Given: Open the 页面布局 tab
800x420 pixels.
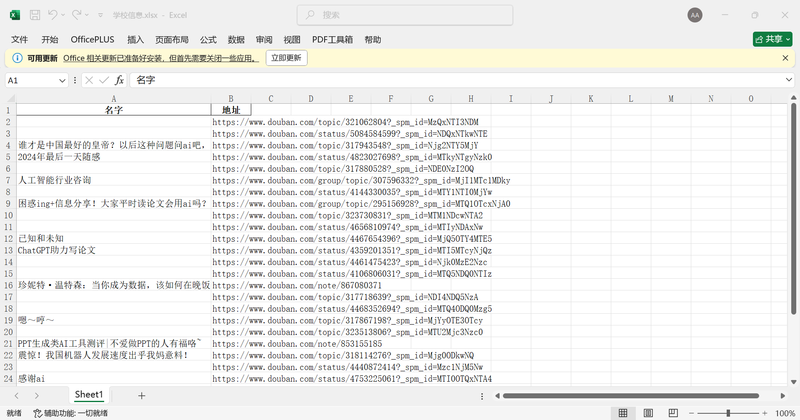Looking at the screenshot, I should 172,39.
